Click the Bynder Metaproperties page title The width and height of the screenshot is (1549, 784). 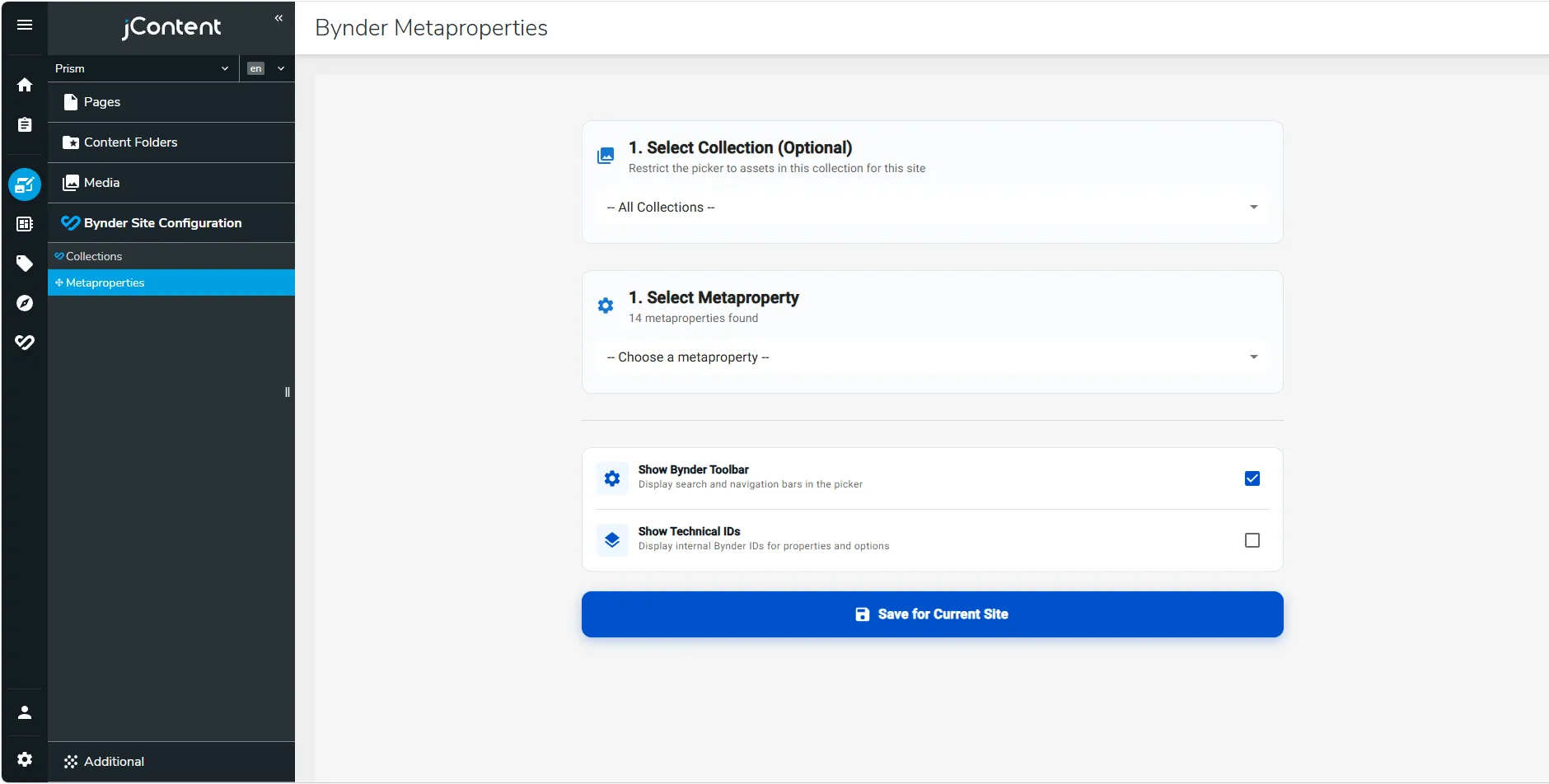(431, 28)
